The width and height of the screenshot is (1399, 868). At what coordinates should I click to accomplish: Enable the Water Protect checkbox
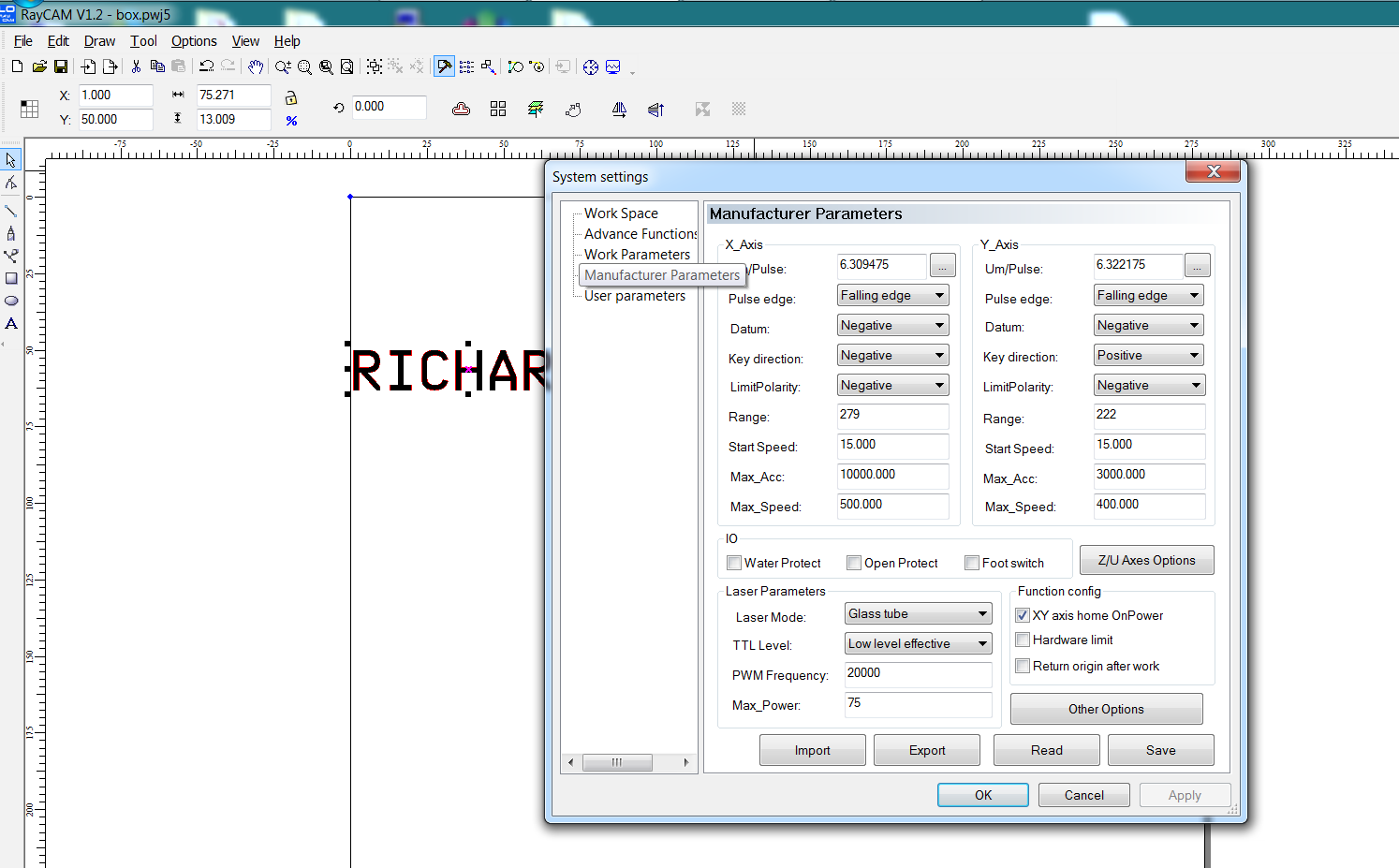[x=734, y=563]
